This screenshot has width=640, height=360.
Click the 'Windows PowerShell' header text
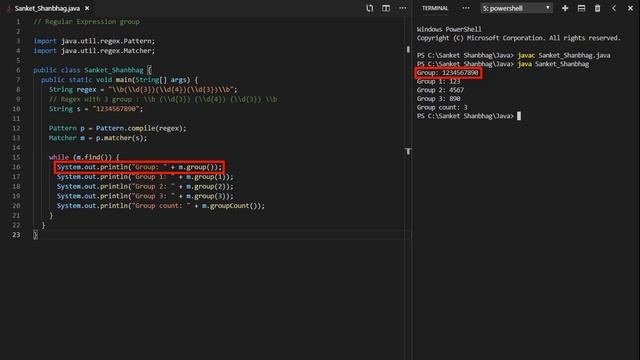point(449,29)
